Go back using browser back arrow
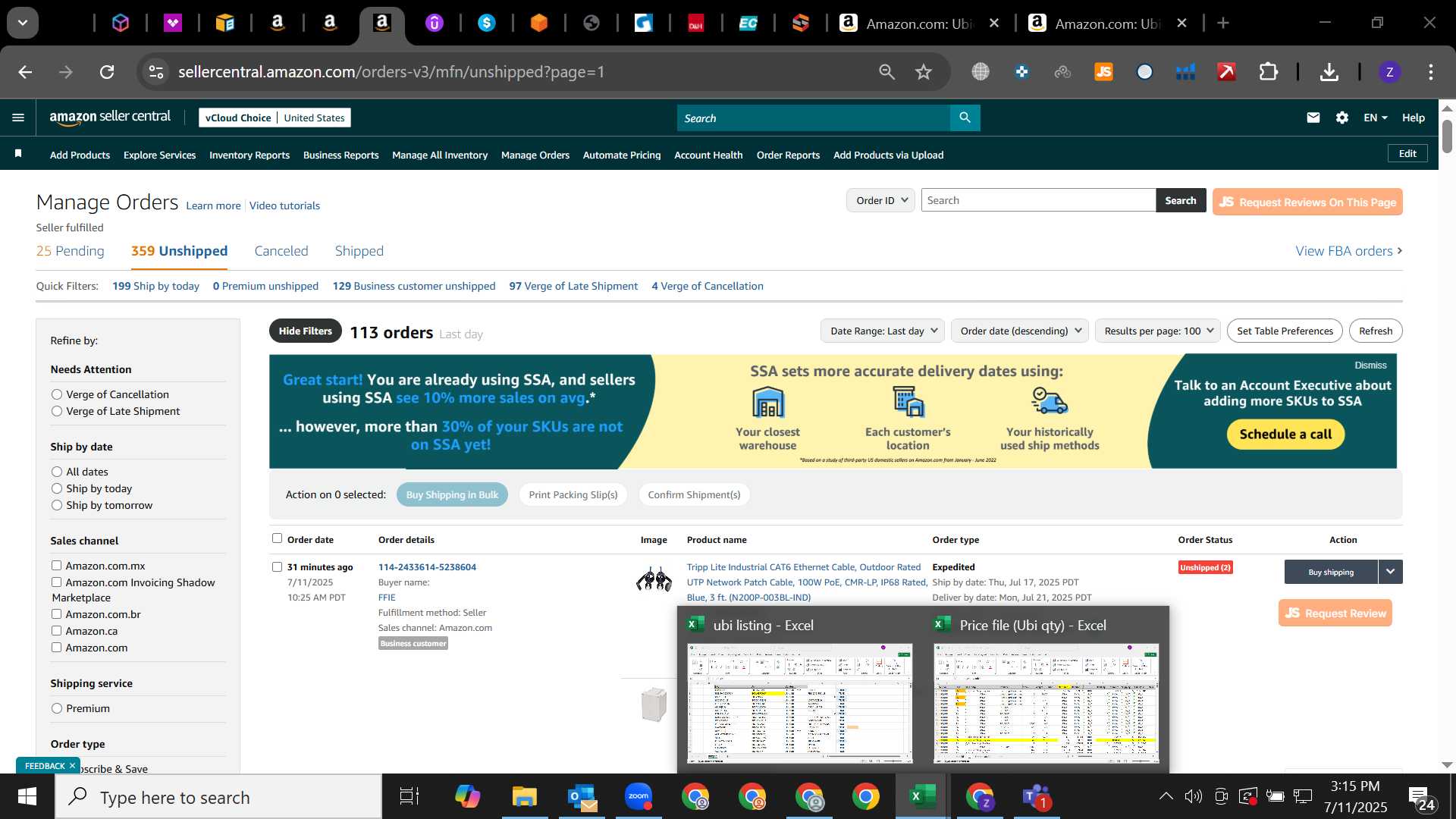This screenshot has height=819, width=1456. 25,72
